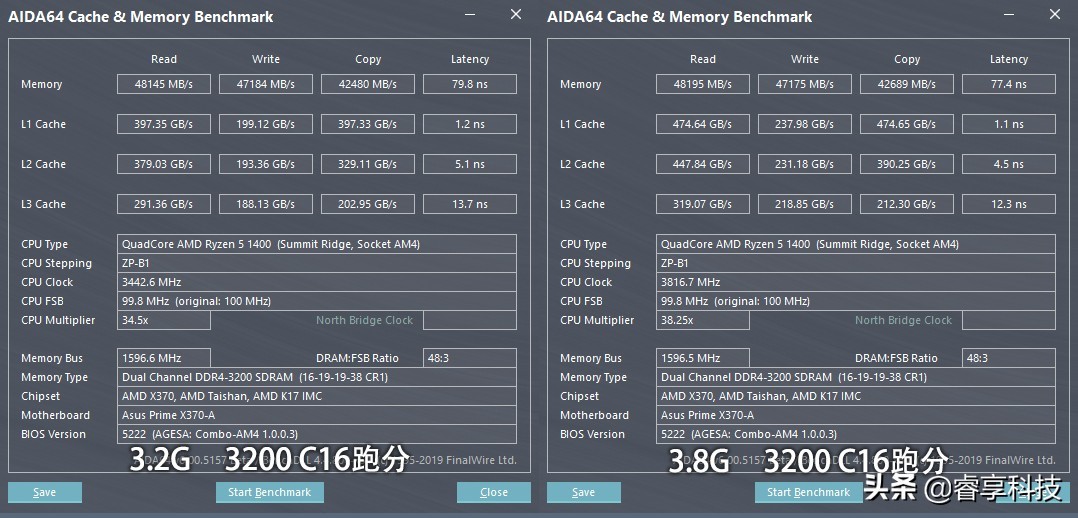
Task: Close the left AIDA64 window via X
Action: tap(515, 15)
